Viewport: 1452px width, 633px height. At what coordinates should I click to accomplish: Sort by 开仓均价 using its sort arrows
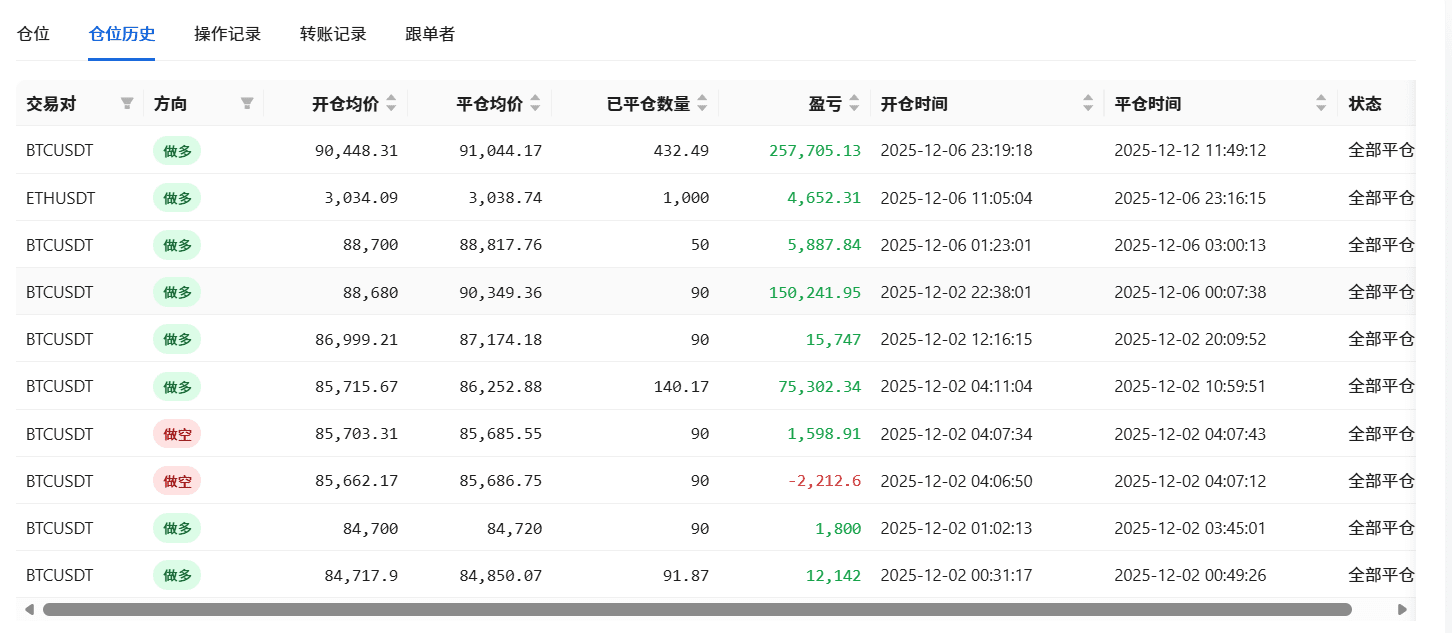391,103
